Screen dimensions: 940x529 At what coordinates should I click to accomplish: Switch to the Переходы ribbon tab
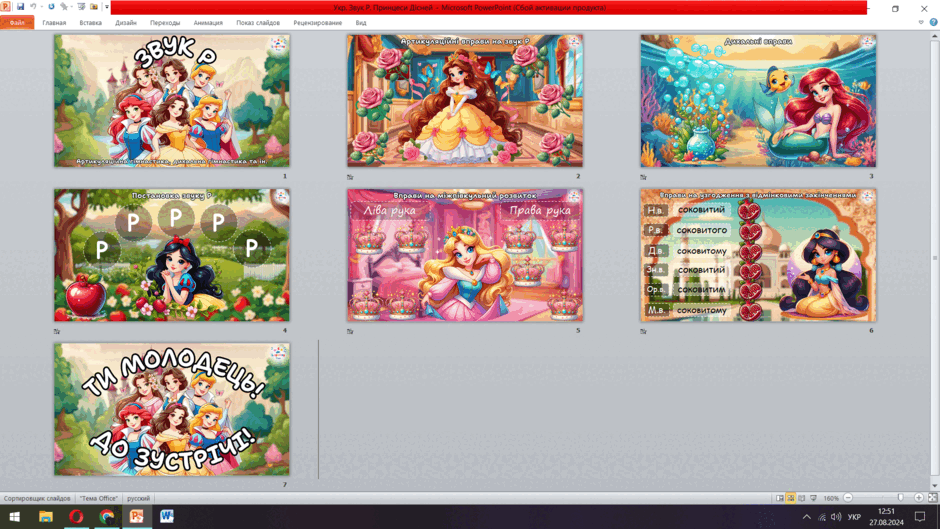point(165,23)
